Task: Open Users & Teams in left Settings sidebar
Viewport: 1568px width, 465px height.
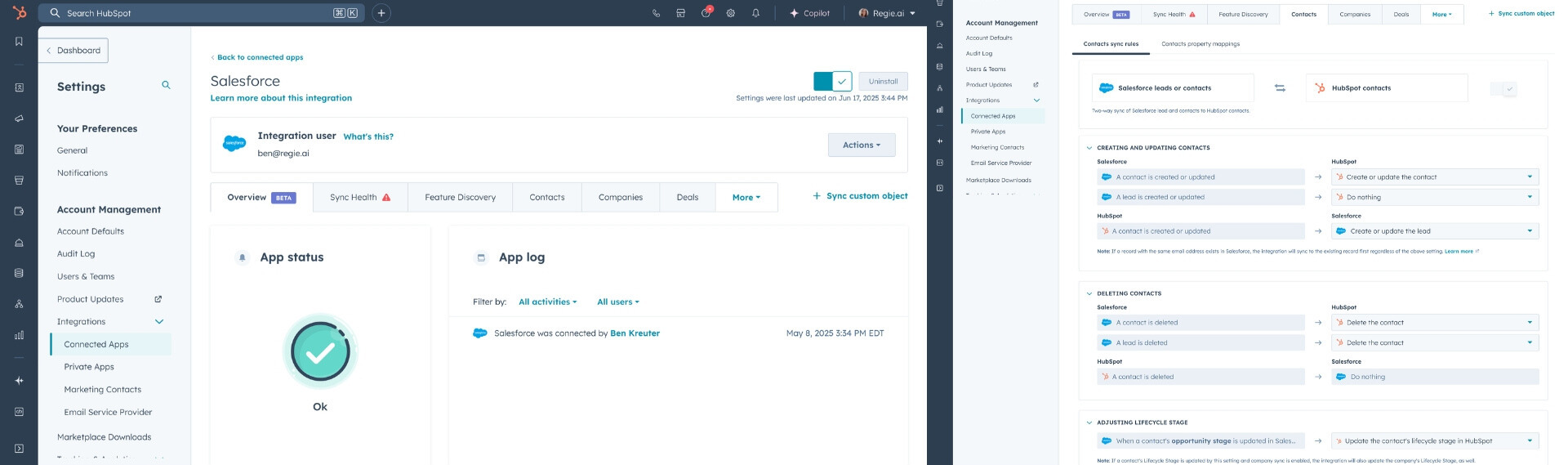Action: point(86,276)
